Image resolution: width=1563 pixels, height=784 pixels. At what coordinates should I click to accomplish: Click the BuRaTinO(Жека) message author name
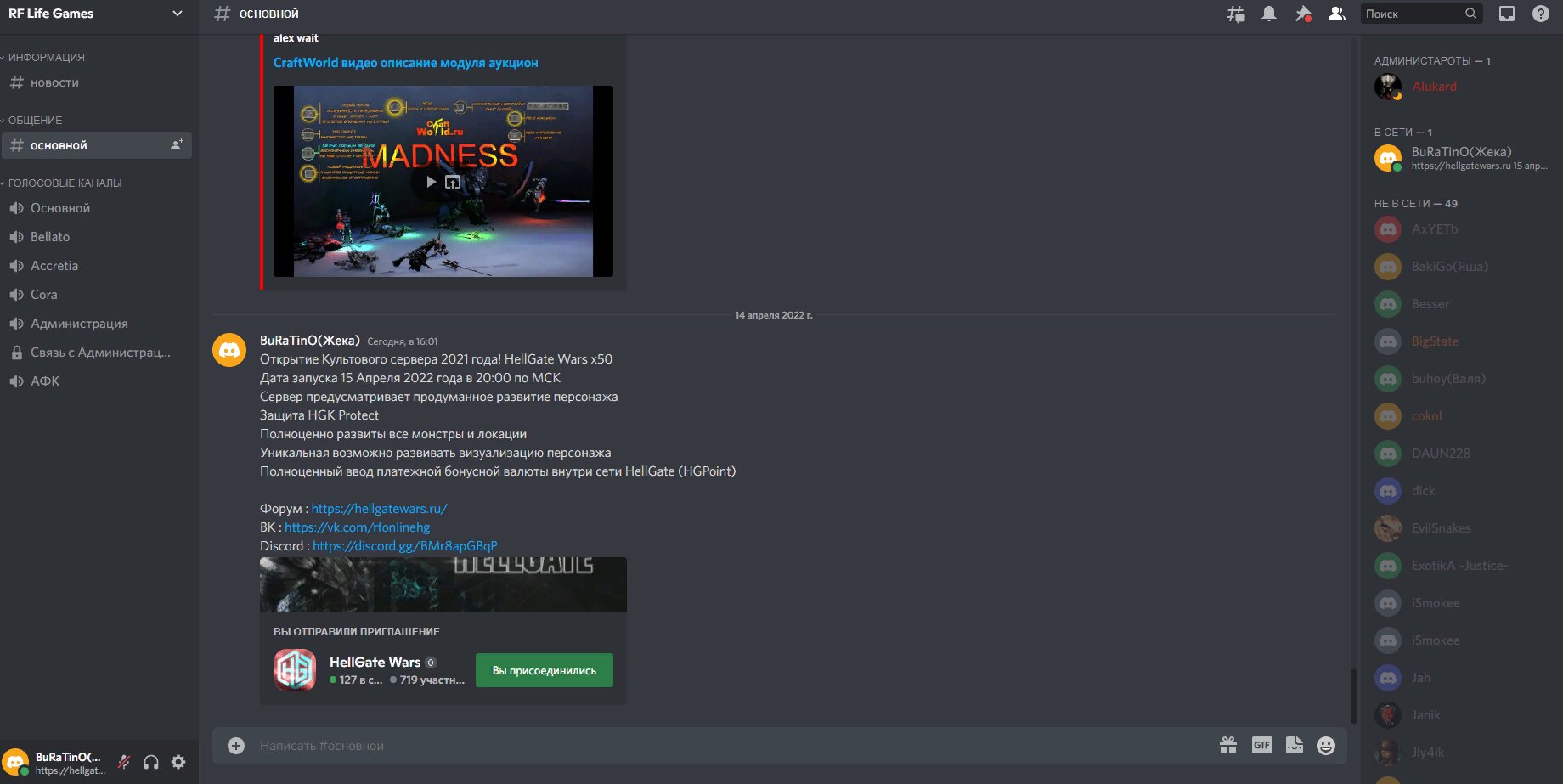tap(310, 341)
